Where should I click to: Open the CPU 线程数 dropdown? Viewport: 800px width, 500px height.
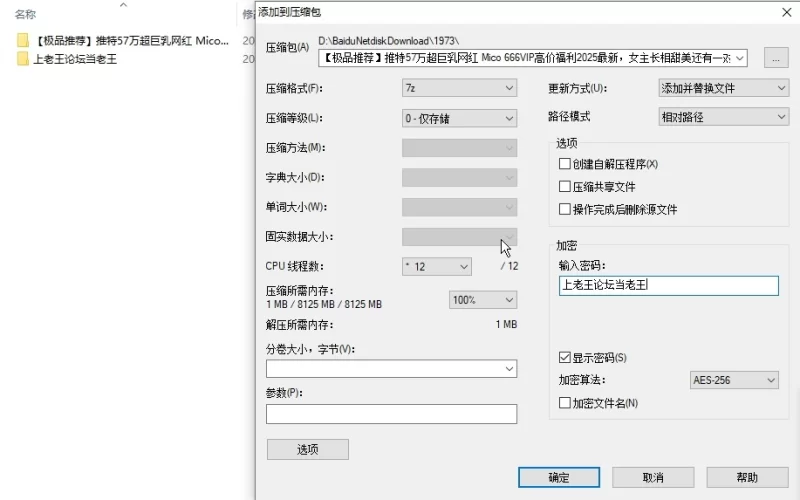click(x=437, y=266)
